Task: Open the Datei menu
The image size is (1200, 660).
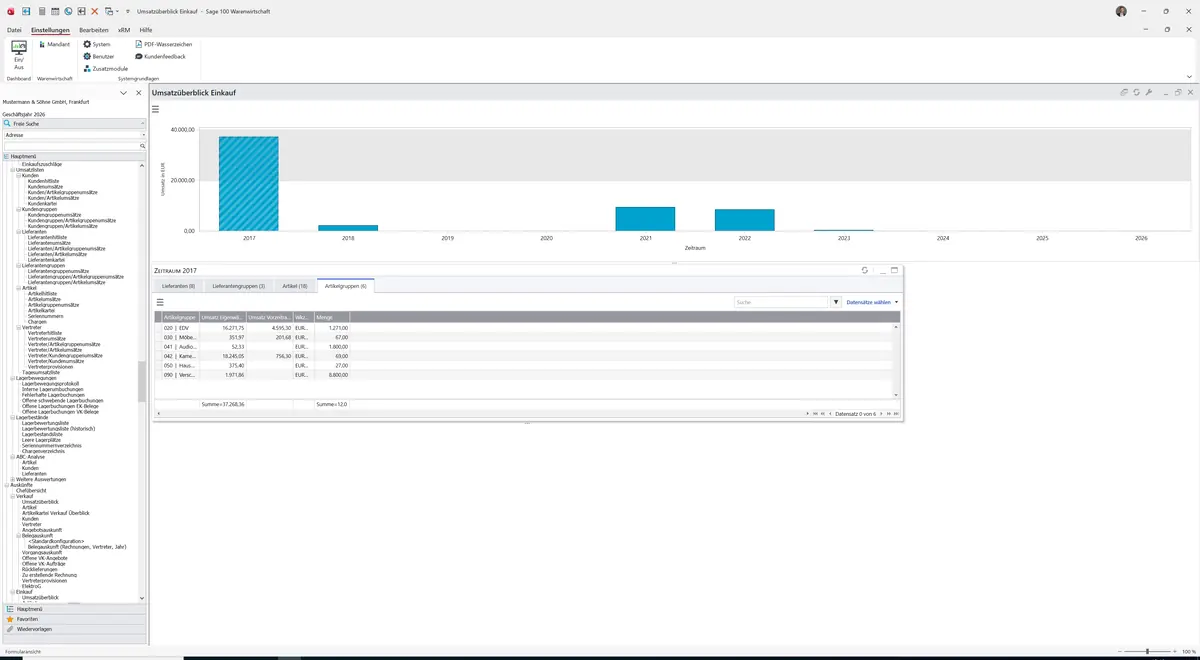Action: click(14, 30)
